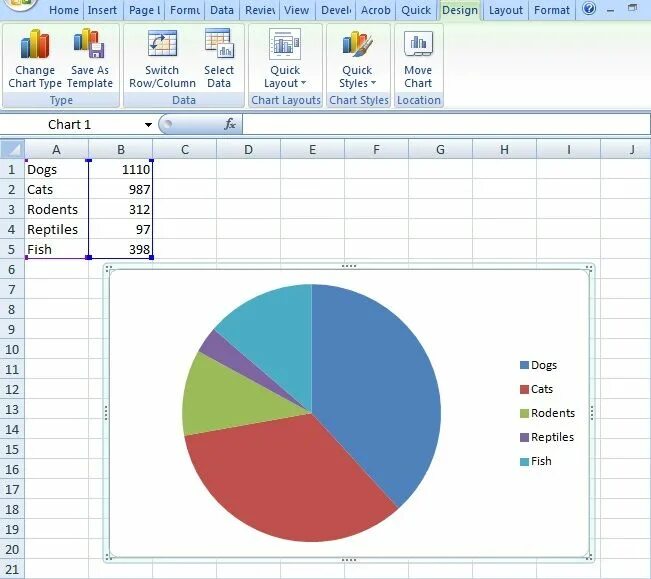Select column A header
The width and height of the screenshot is (651, 579).
pos(56,149)
